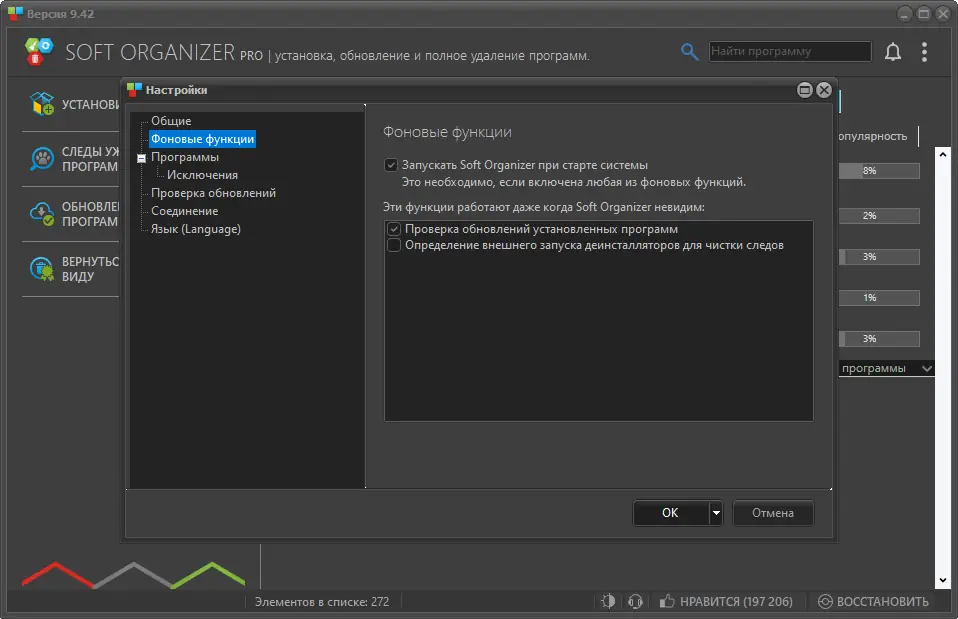The image size is (958, 619).
Task: Toggle the theme contrast icon in status bar
Action: click(608, 601)
